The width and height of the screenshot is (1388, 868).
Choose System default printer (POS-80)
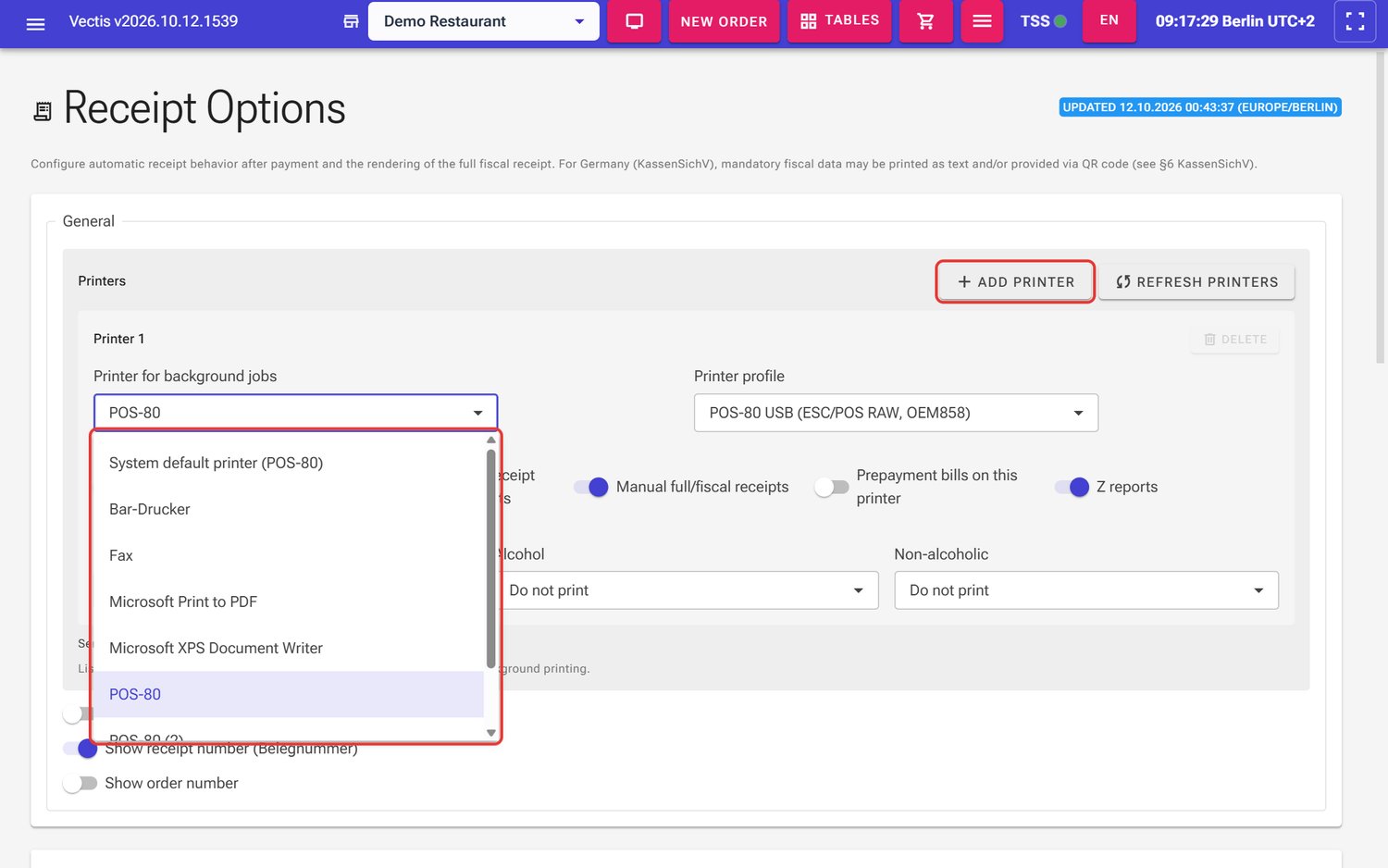point(288,463)
